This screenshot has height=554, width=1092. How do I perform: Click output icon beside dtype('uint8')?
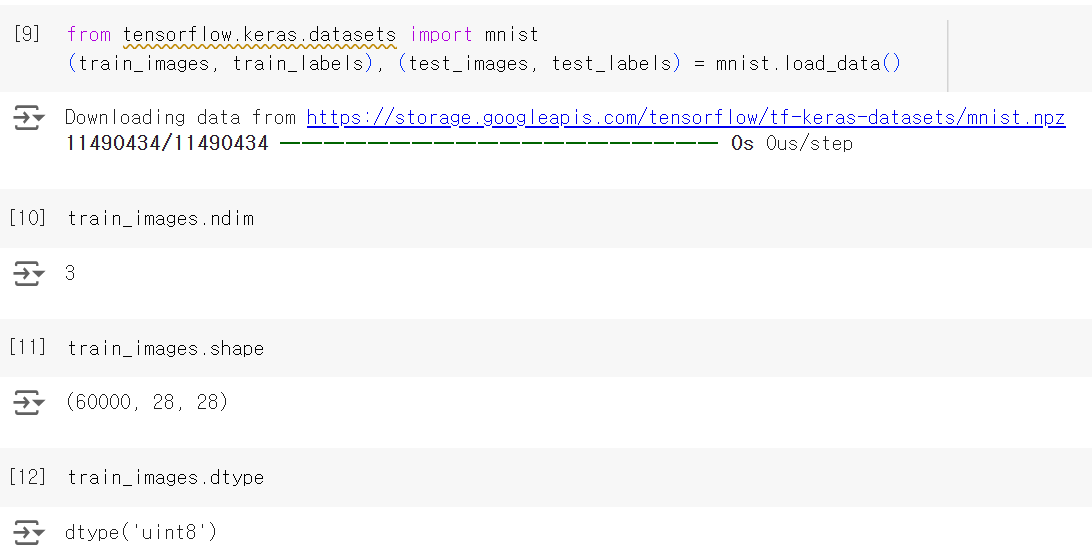[x=29, y=532]
